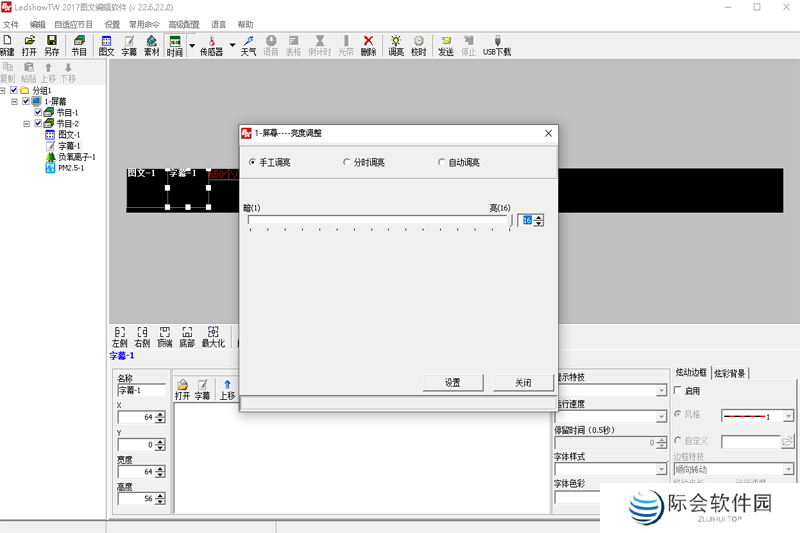The width and height of the screenshot is (800, 533).
Task: Open the 字体样式 dropdown
Action: point(661,469)
